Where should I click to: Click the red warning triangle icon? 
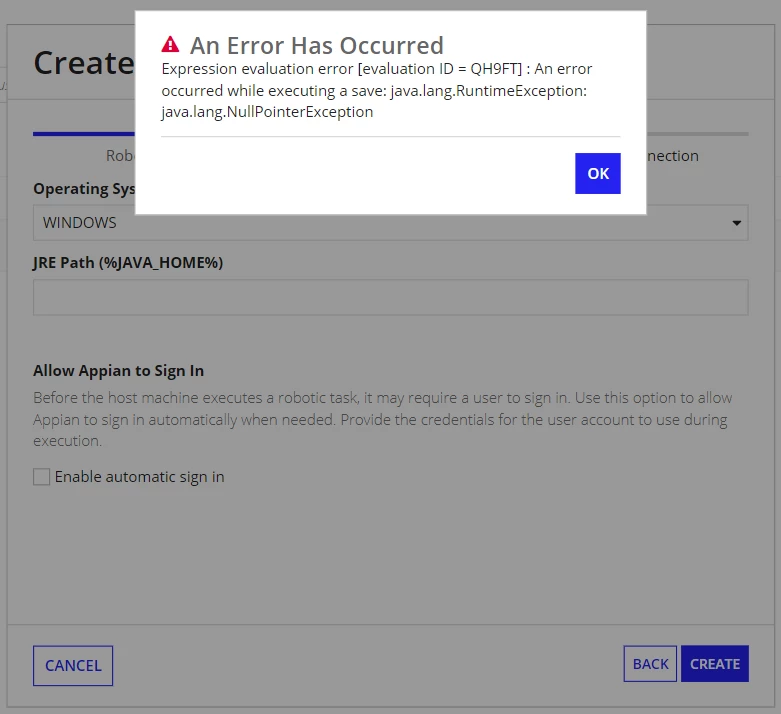pyautogui.click(x=170, y=44)
